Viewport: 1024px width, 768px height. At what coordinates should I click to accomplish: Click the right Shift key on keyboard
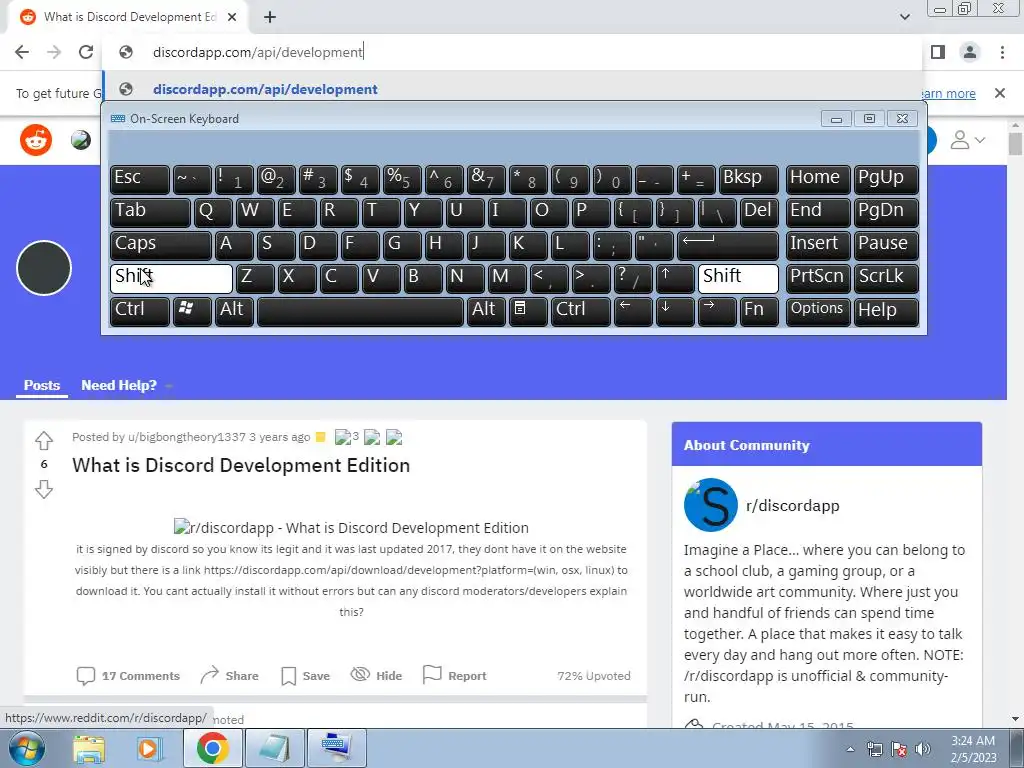(738, 278)
